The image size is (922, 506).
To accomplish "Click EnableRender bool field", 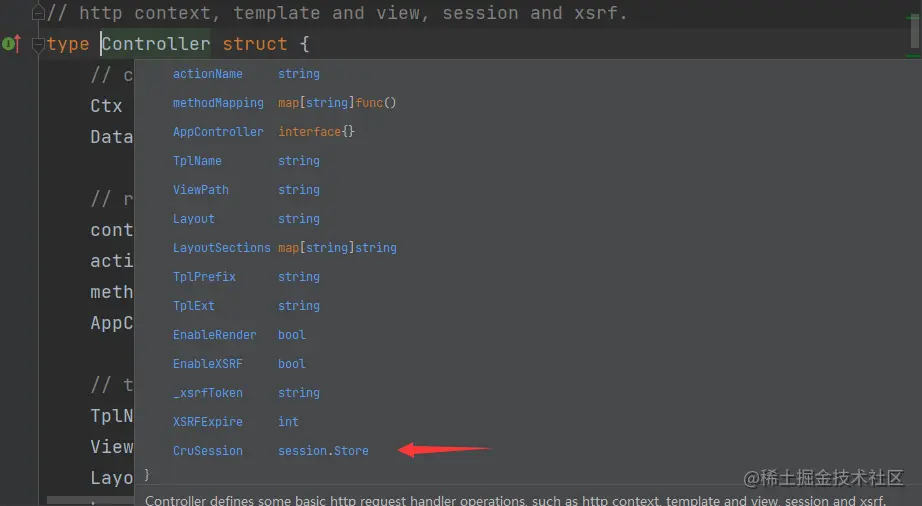I will tap(214, 335).
